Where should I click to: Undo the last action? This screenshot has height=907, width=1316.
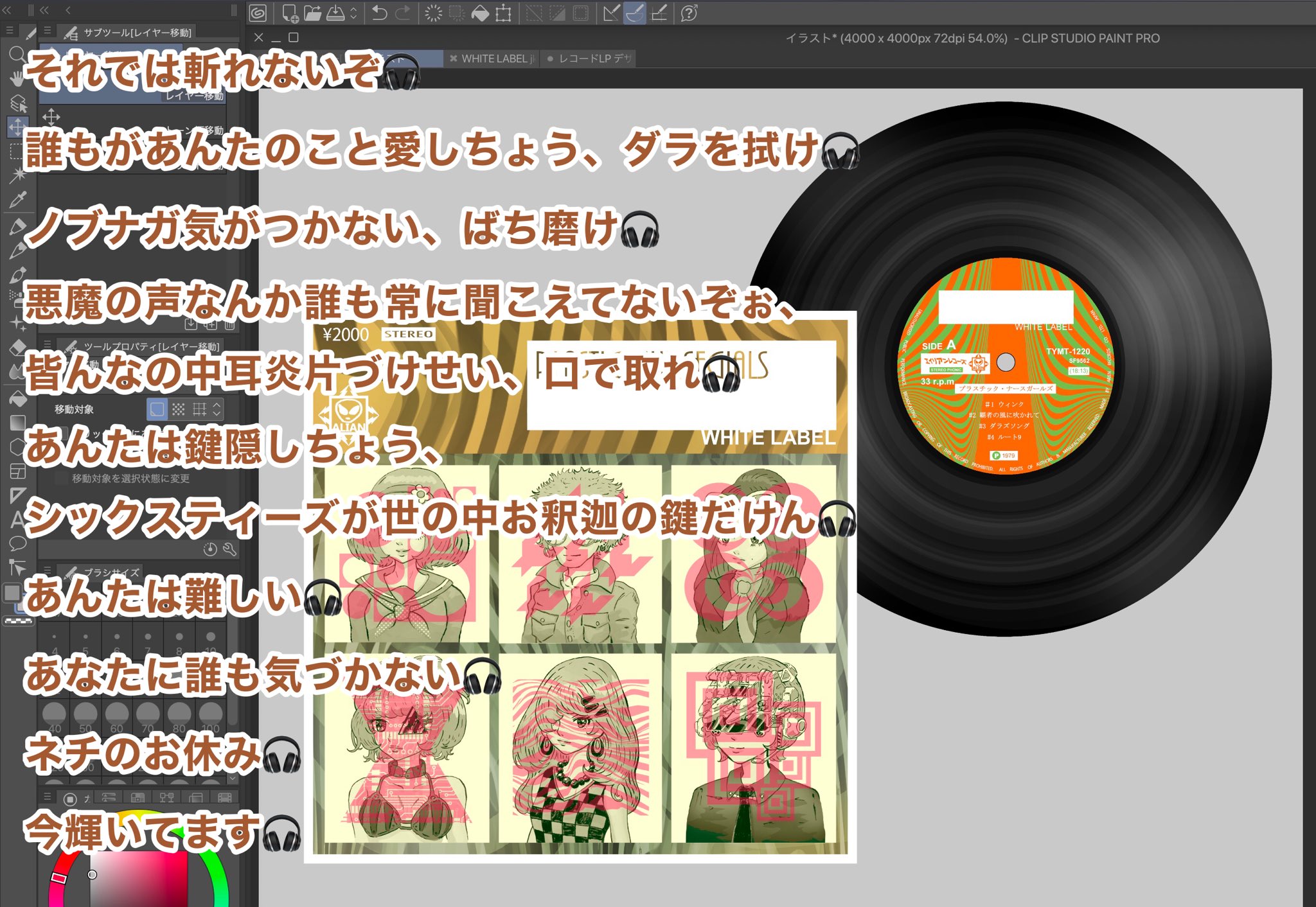380,13
